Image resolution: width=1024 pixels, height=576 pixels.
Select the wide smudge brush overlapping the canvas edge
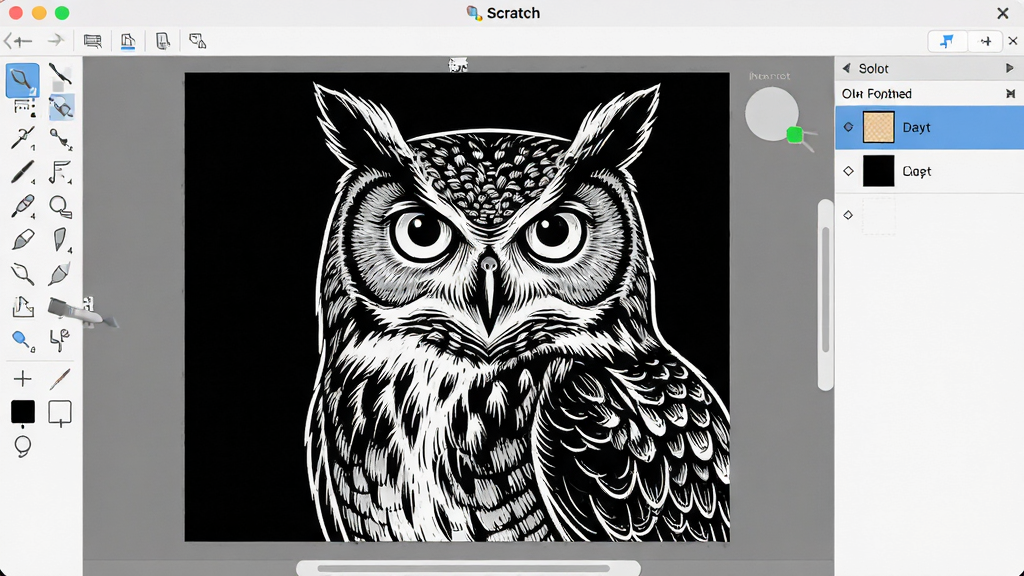point(82,312)
